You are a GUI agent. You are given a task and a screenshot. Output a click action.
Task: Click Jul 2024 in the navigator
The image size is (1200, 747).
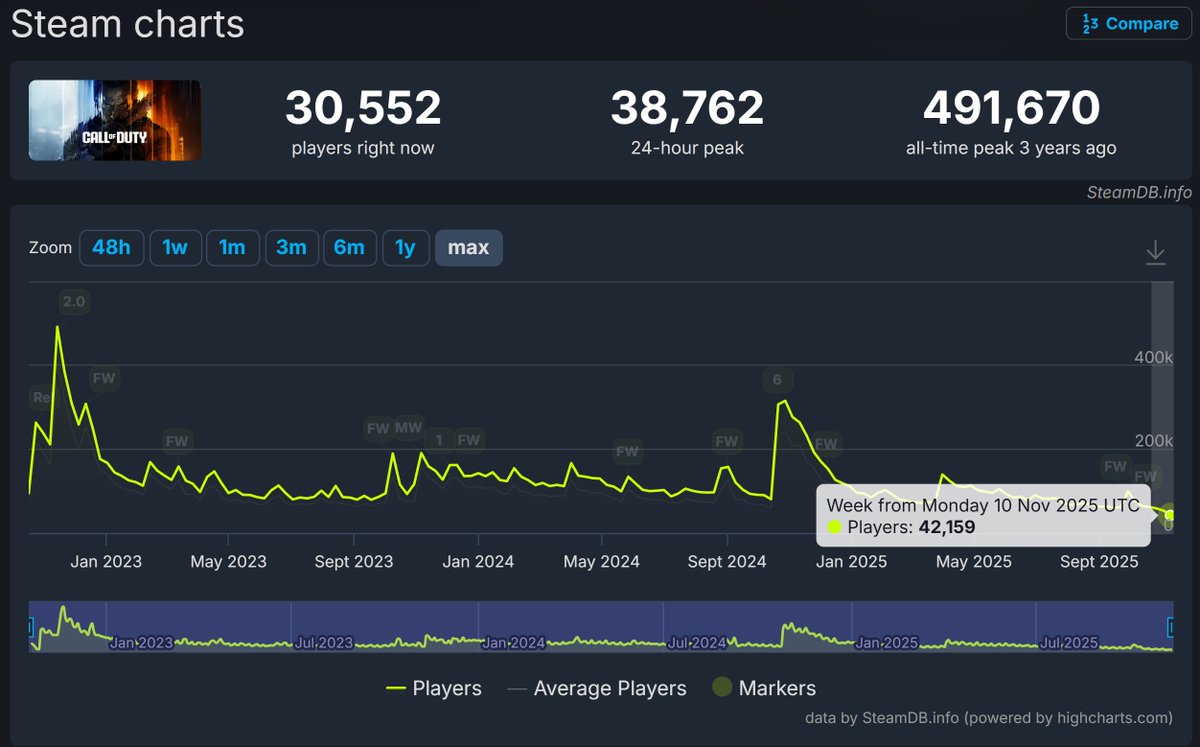click(x=696, y=642)
